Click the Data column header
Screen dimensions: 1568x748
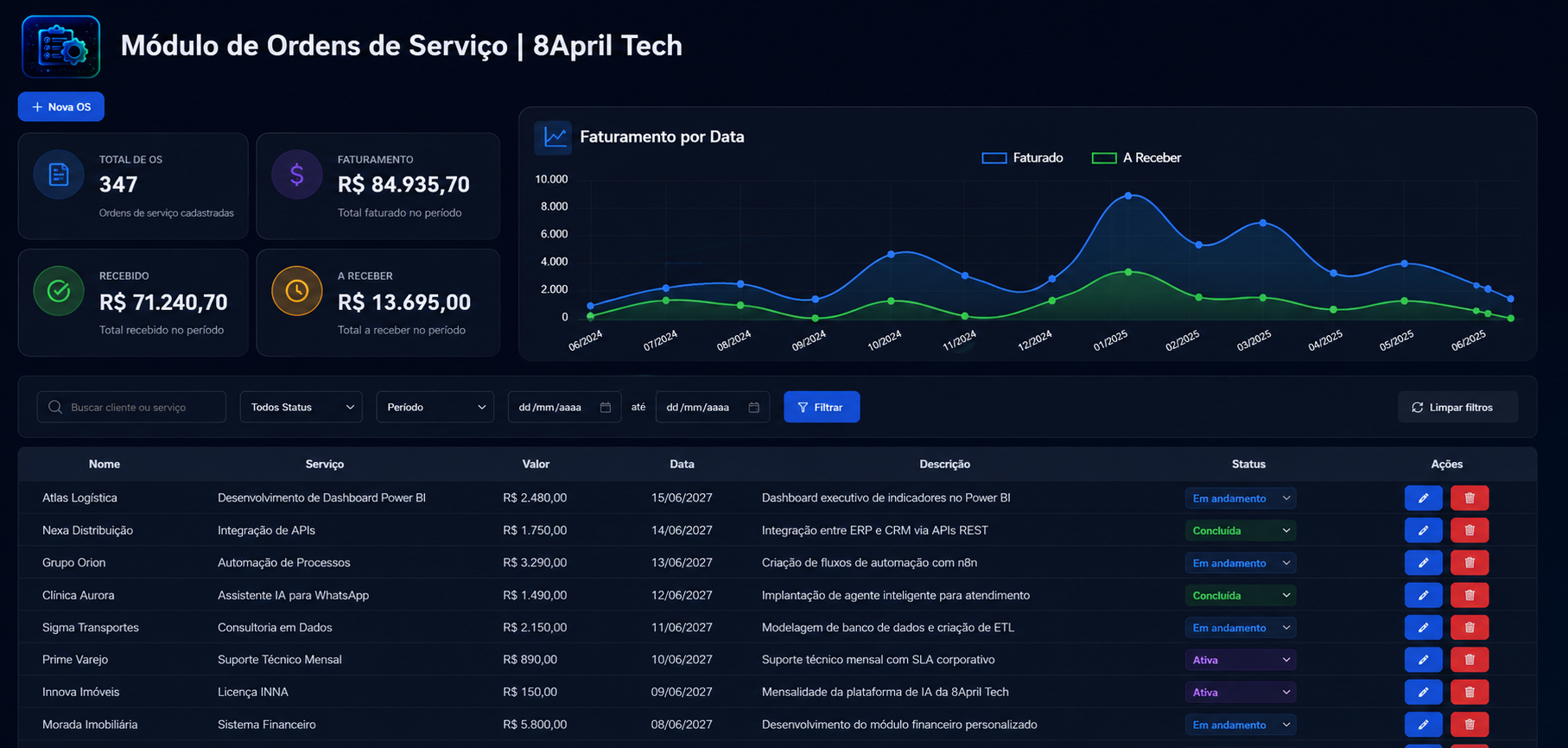pyautogui.click(x=682, y=464)
